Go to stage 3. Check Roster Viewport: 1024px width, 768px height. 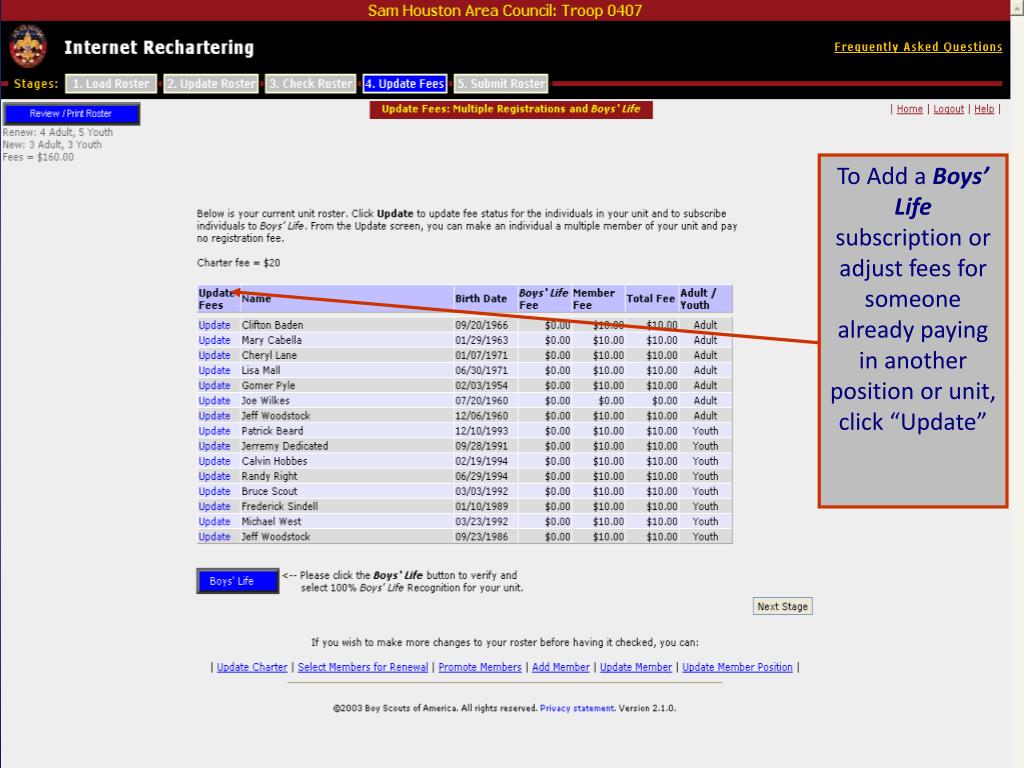tap(311, 84)
